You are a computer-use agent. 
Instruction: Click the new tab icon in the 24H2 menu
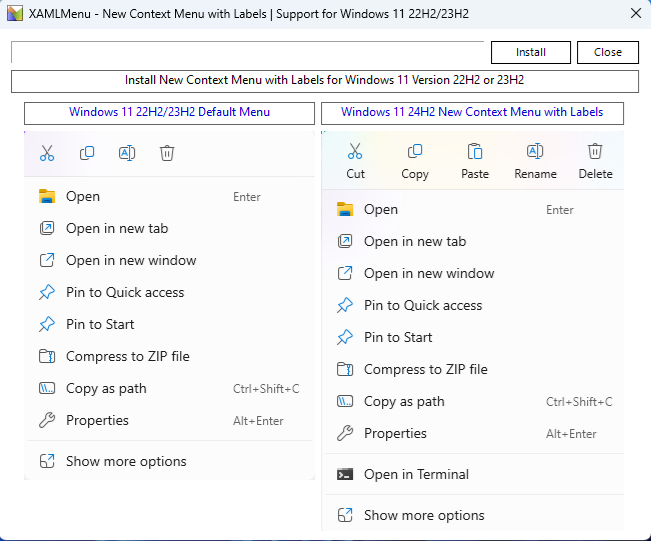(345, 241)
